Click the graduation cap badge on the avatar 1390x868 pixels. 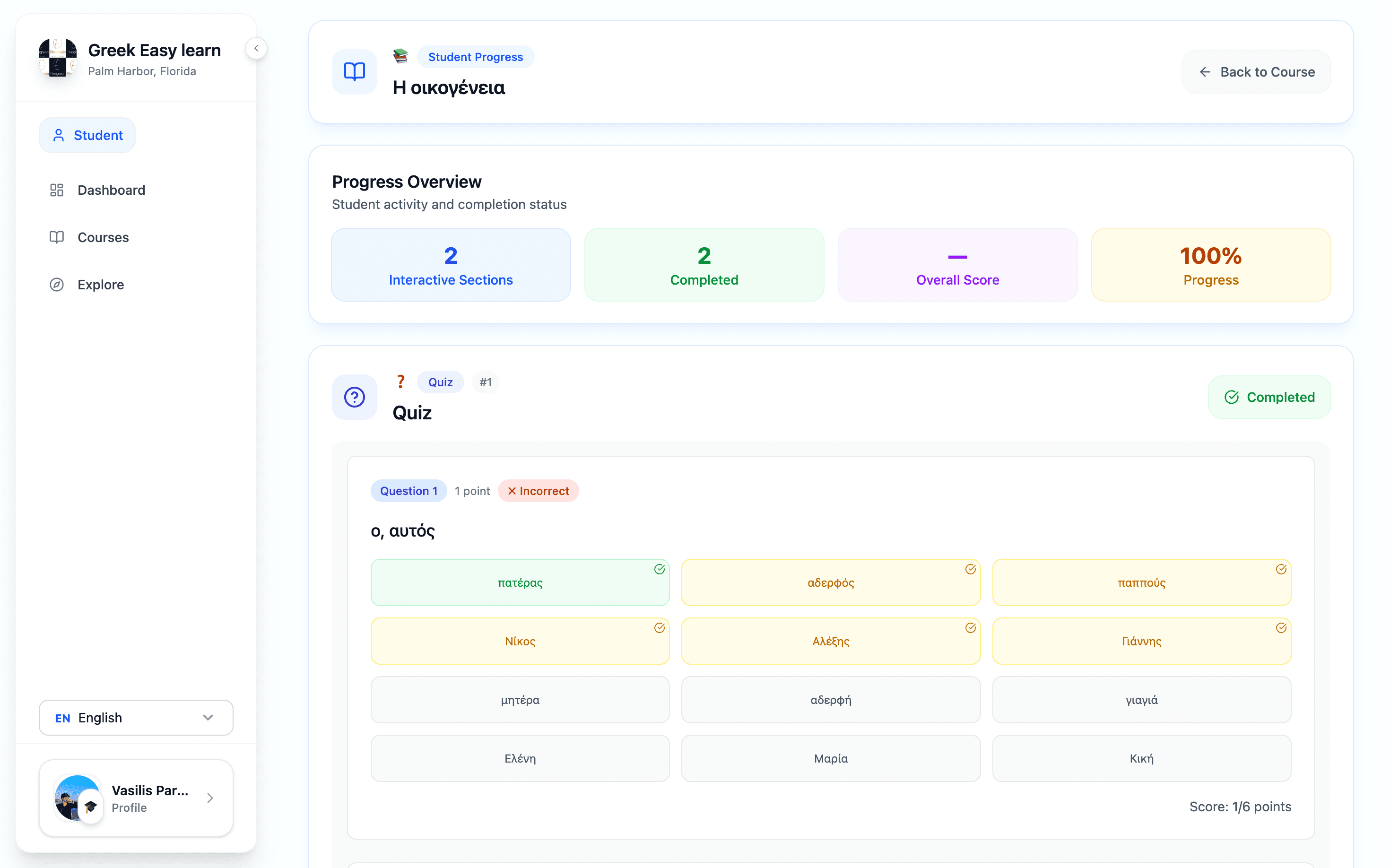click(91, 807)
